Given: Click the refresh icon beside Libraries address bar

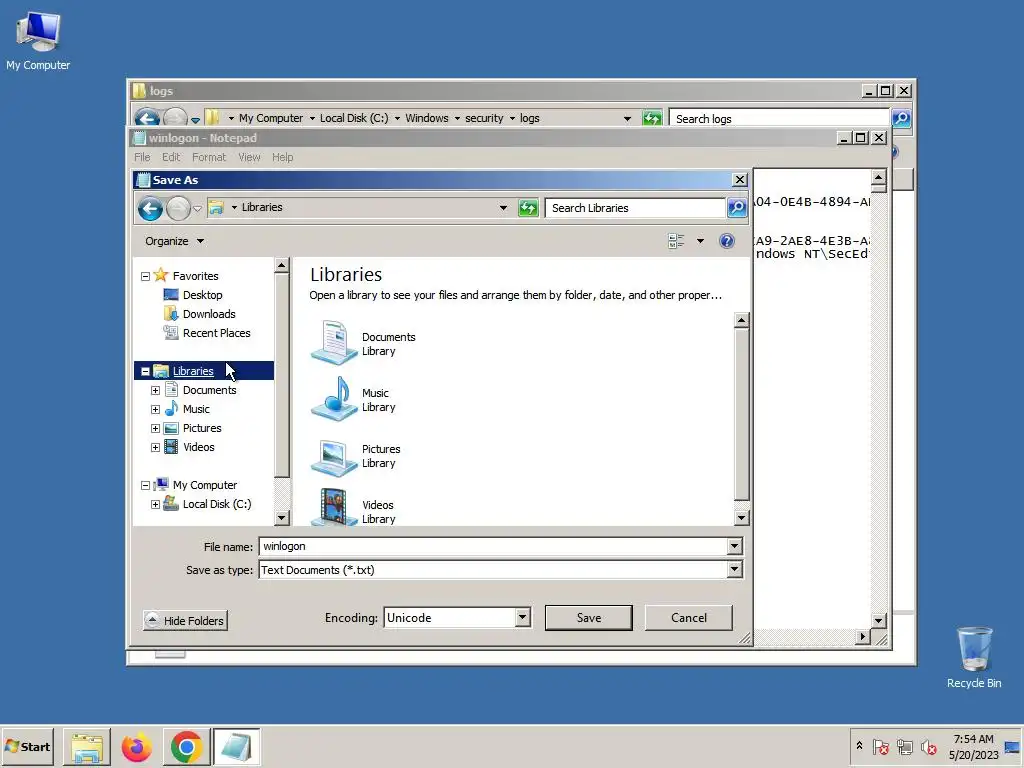Looking at the screenshot, I should [528, 208].
